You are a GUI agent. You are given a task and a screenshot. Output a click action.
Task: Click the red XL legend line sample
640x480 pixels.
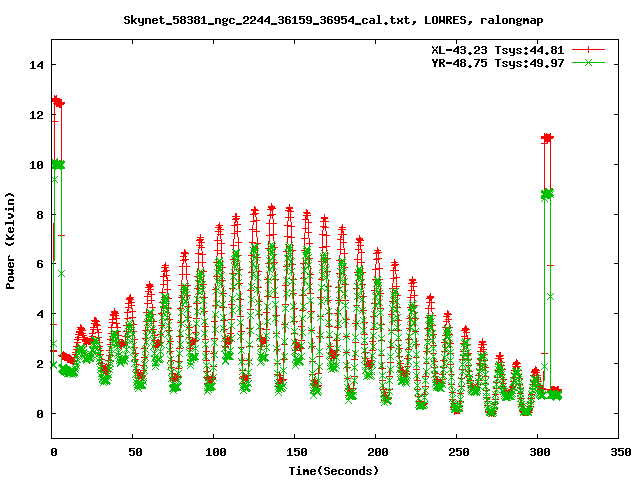[x=588, y=50]
